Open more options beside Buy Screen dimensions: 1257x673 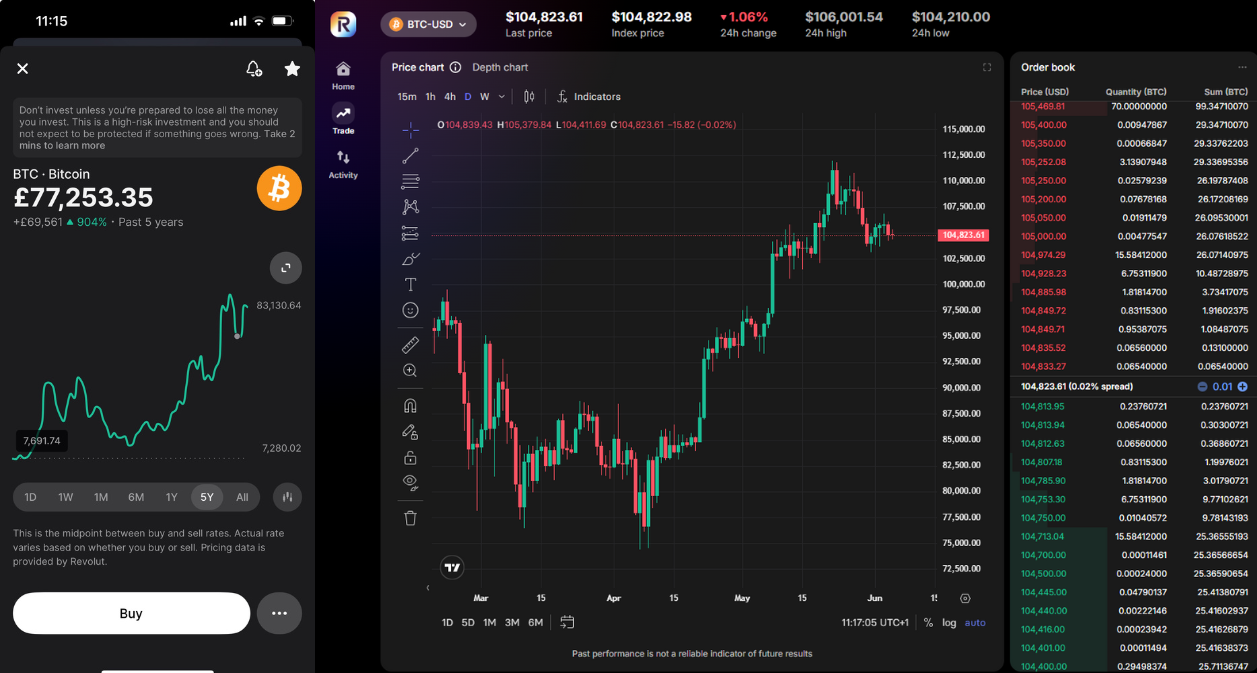[x=279, y=613]
